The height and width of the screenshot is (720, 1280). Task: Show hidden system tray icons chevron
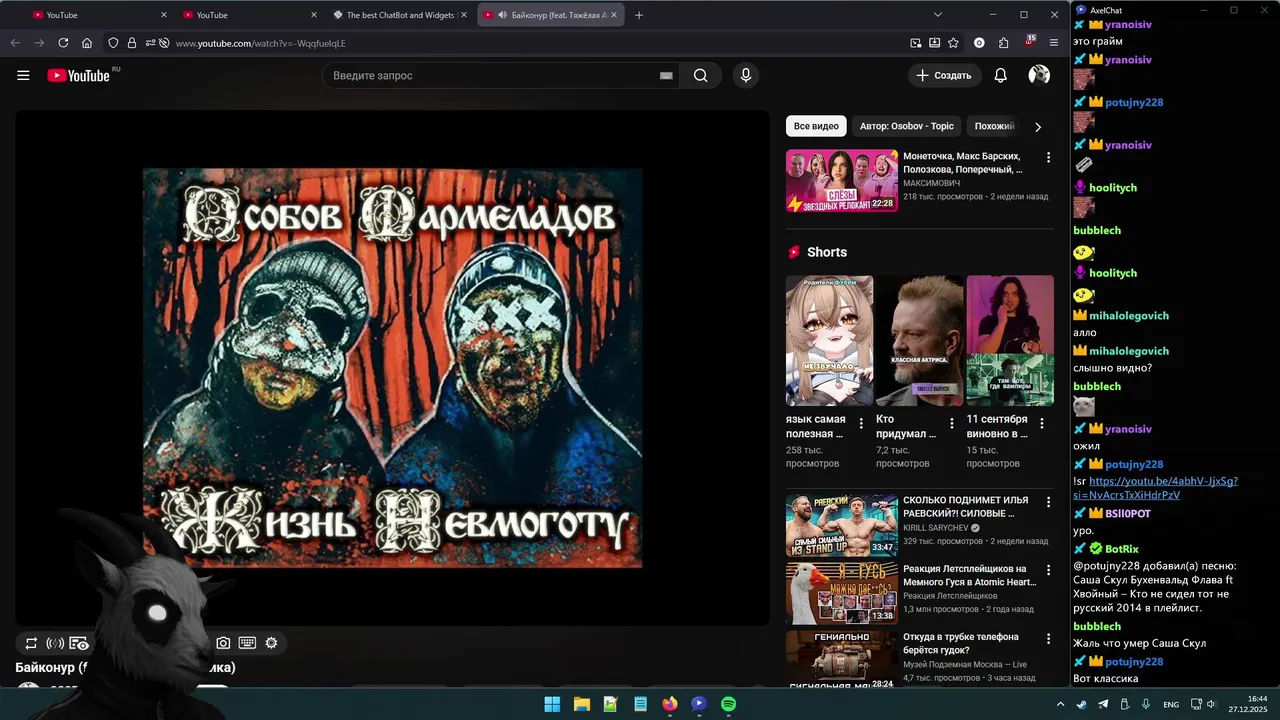tap(1061, 704)
